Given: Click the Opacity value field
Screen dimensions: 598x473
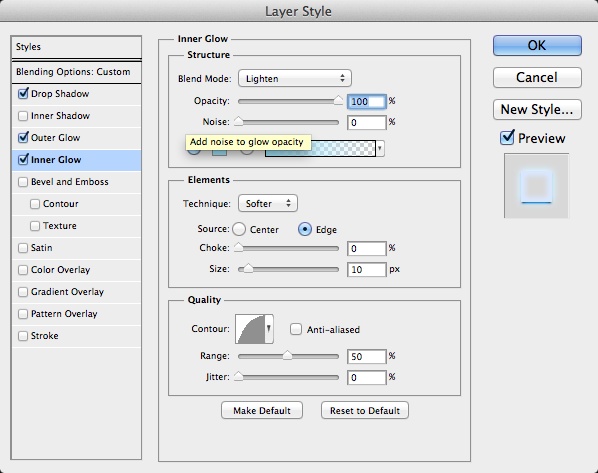Looking at the screenshot, I should point(367,101).
